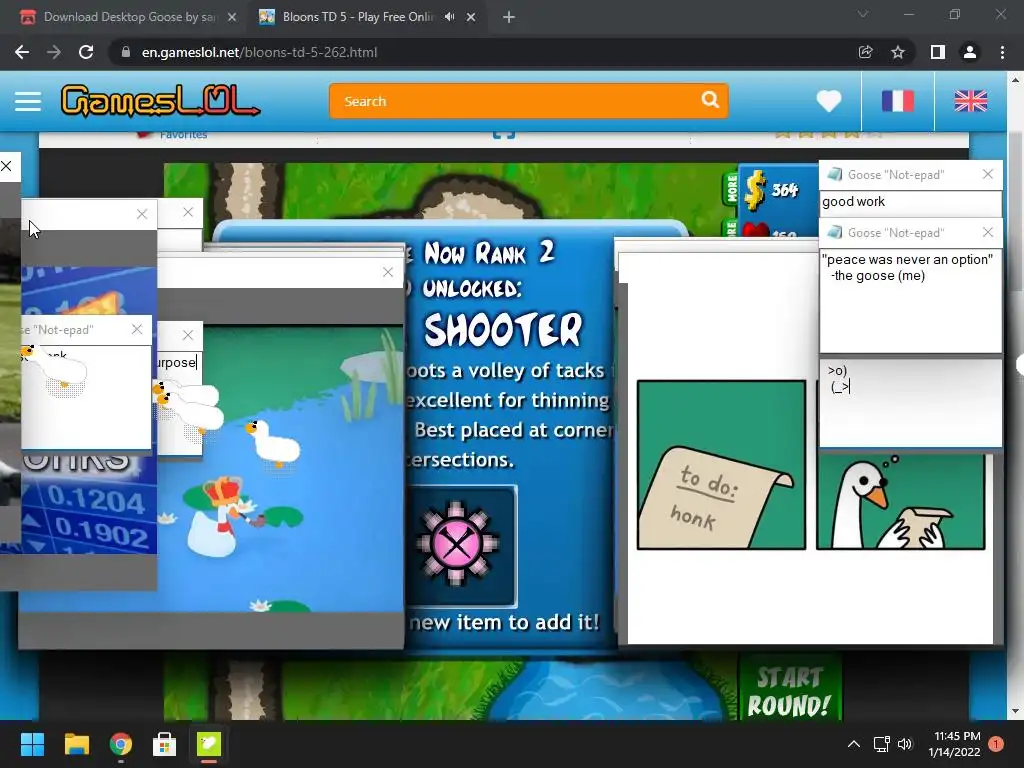Click the START ROUND! button
Viewport: 1024px width, 768px height.
(x=789, y=692)
